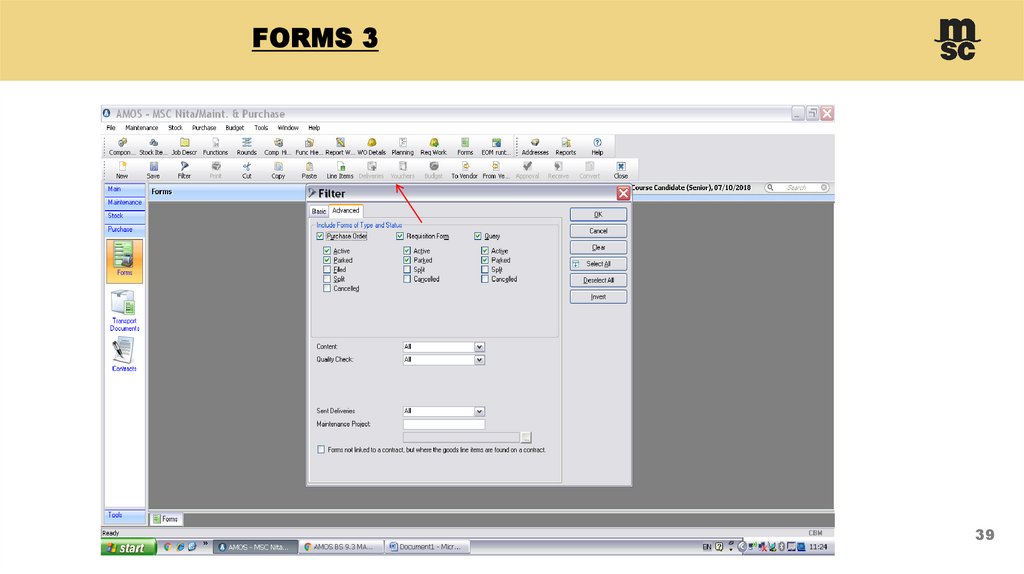Uncheck Active under Purchase Order
This screenshot has width=1024, height=574.
(327, 251)
